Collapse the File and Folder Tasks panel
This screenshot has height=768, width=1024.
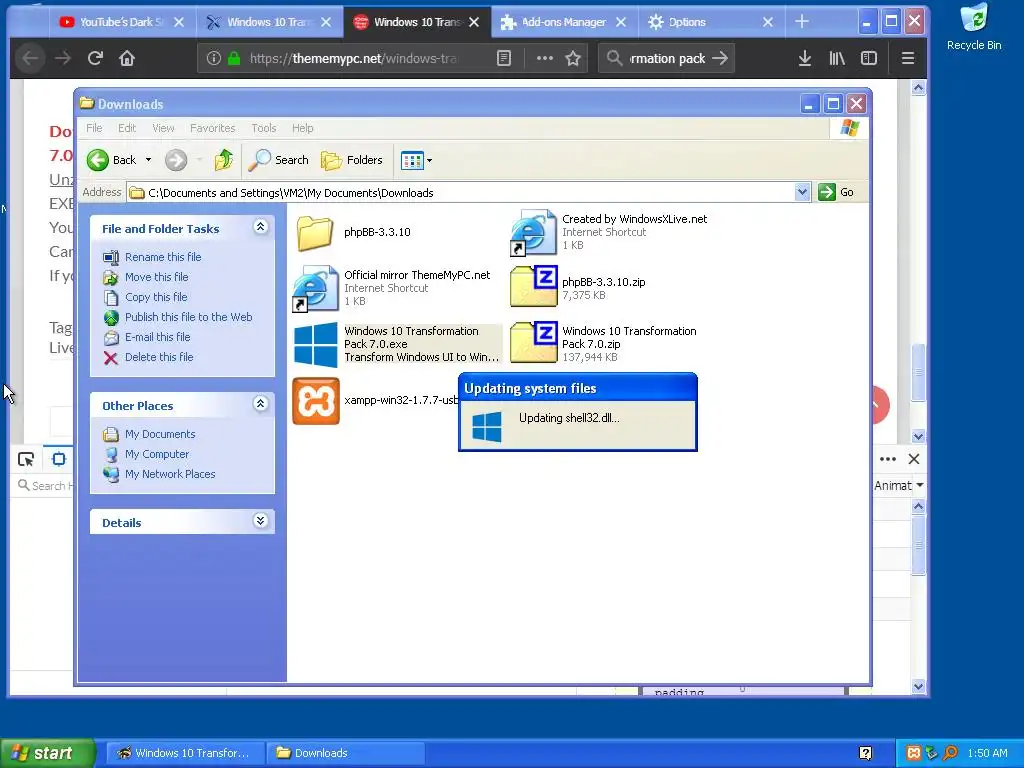pos(261,227)
